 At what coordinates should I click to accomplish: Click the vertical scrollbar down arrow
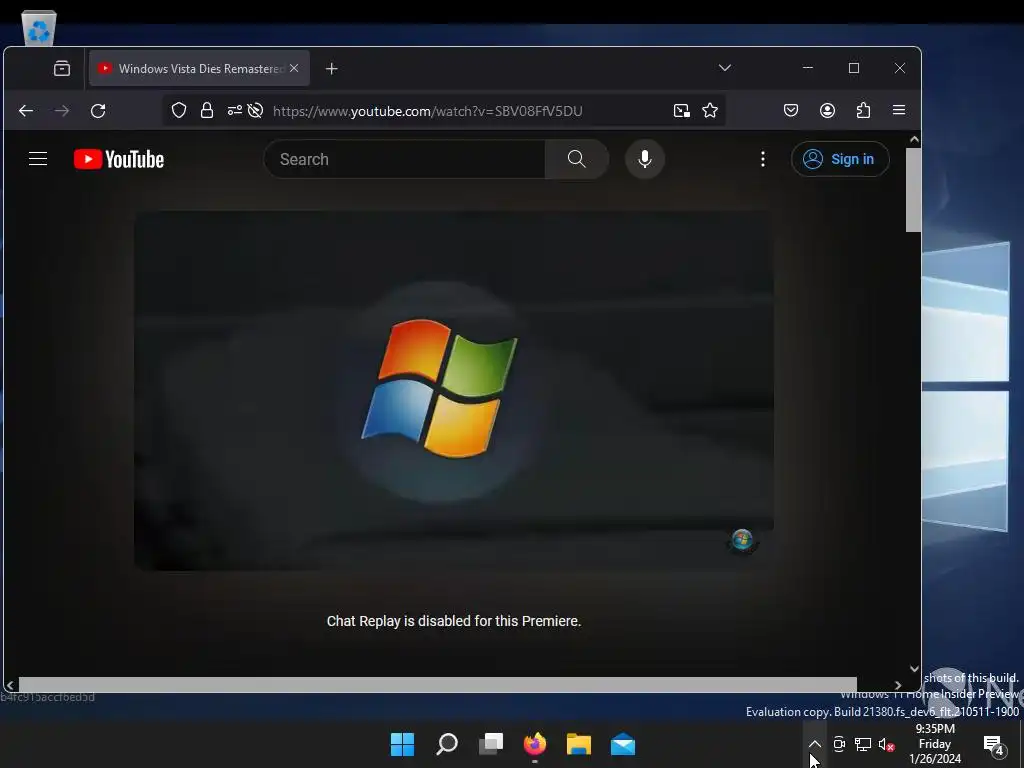click(x=914, y=669)
